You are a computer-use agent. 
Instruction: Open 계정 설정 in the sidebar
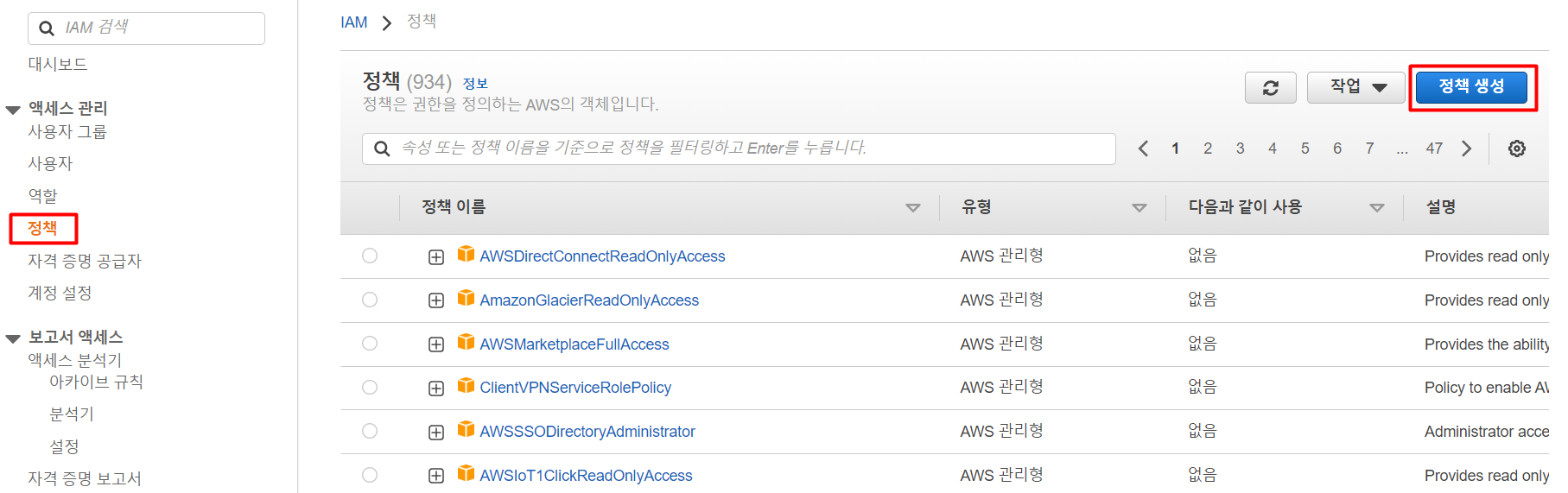coord(60,293)
